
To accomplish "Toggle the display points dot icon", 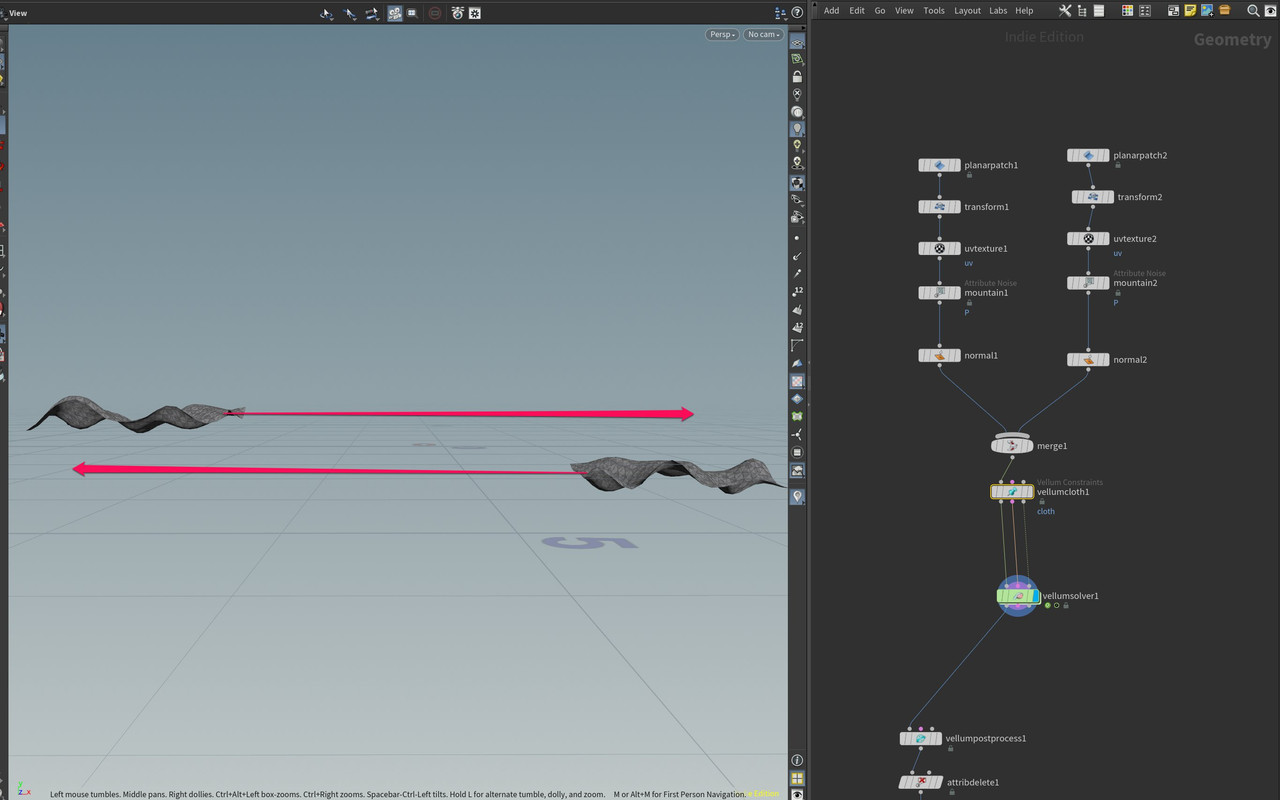I will [797, 238].
